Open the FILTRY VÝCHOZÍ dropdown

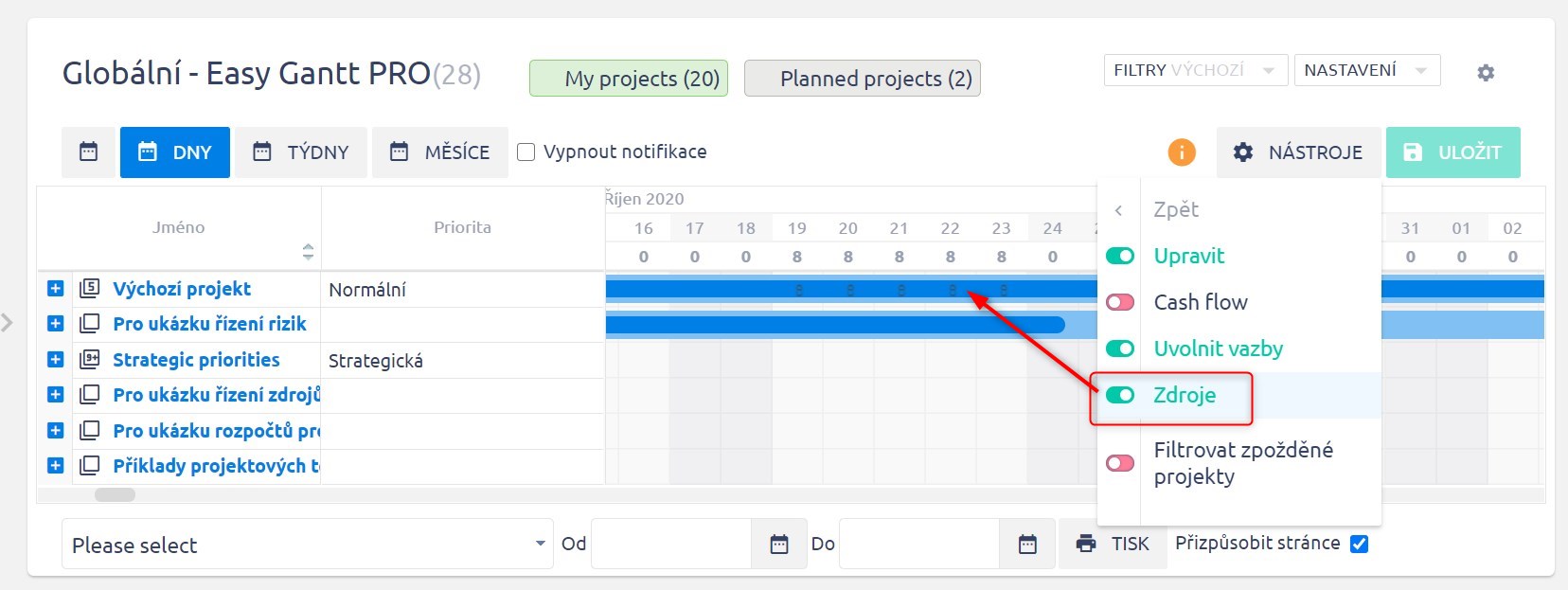click(x=1196, y=70)
